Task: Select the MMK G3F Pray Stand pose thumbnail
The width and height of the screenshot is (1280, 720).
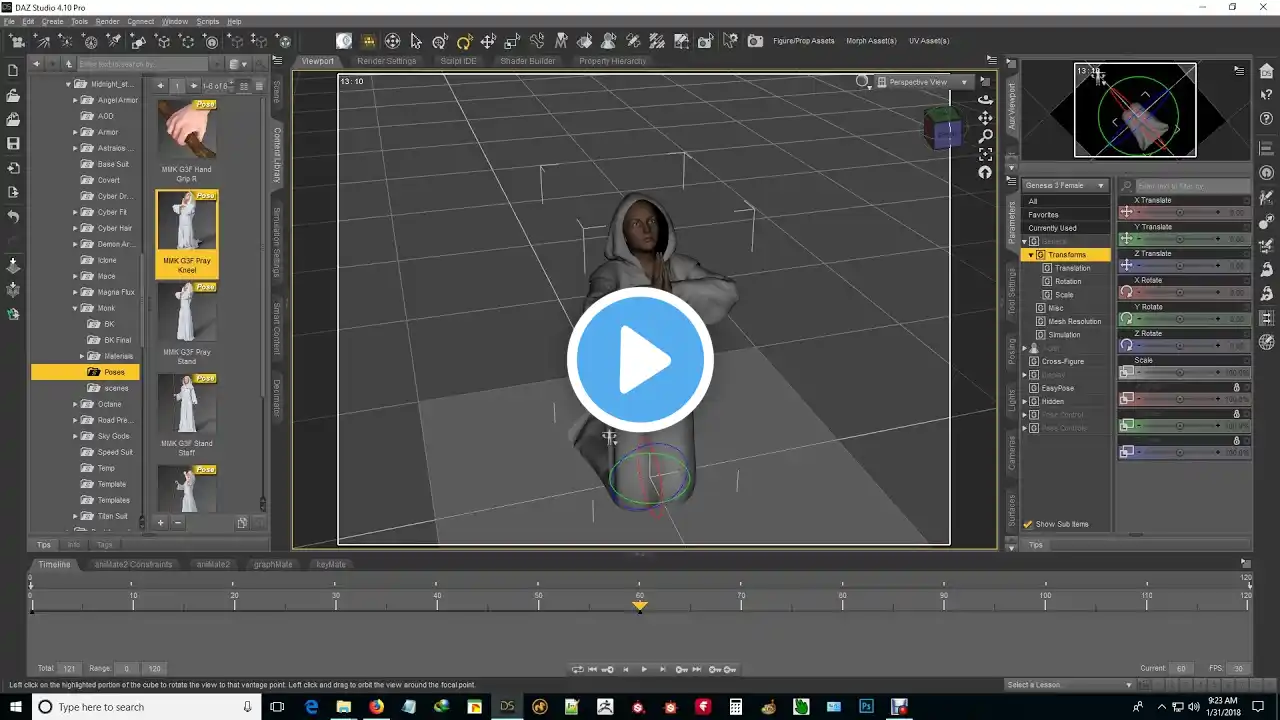Action: [x=187, y=315]
